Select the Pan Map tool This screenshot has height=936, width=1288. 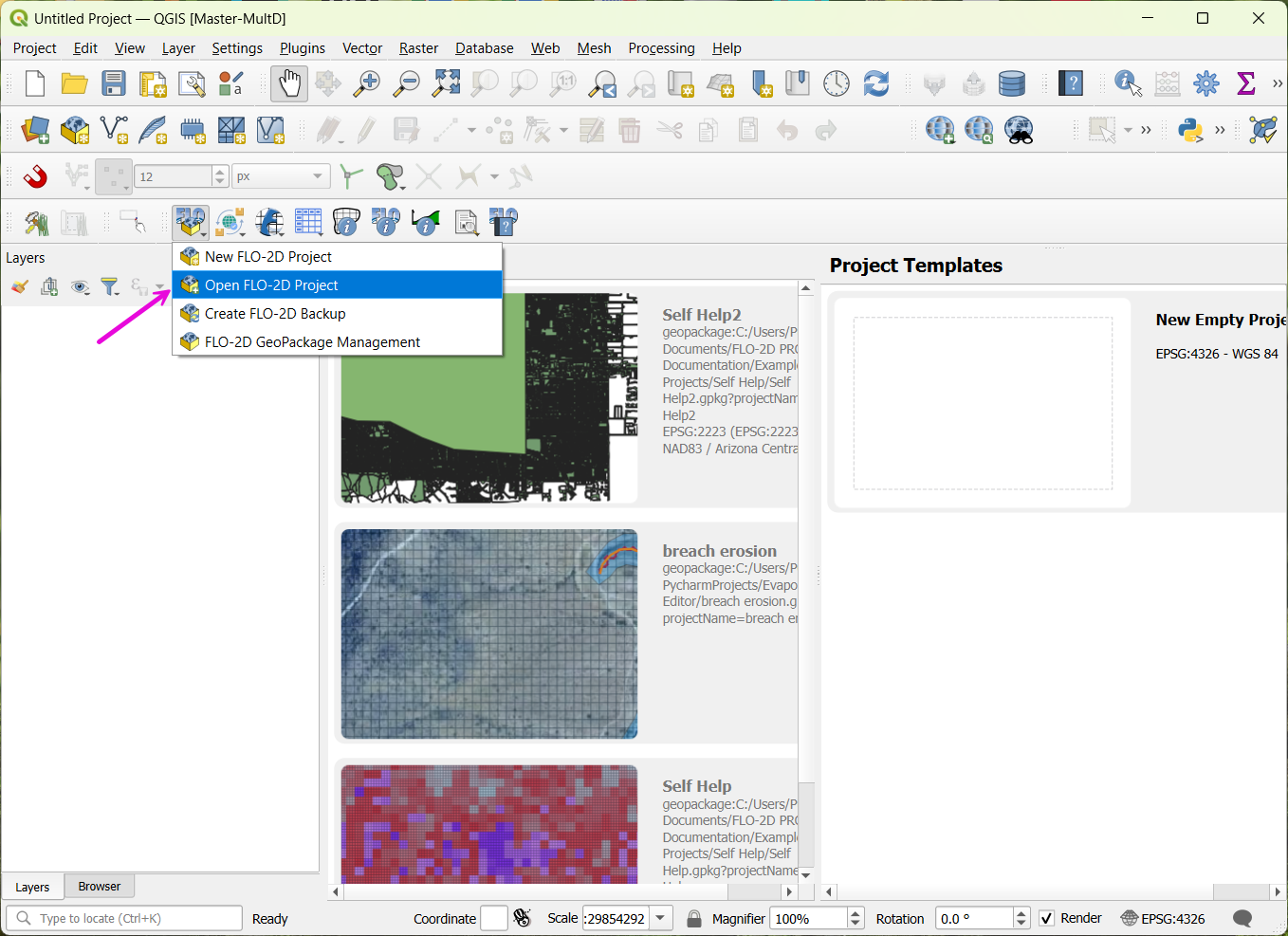(x=288, y=83)
